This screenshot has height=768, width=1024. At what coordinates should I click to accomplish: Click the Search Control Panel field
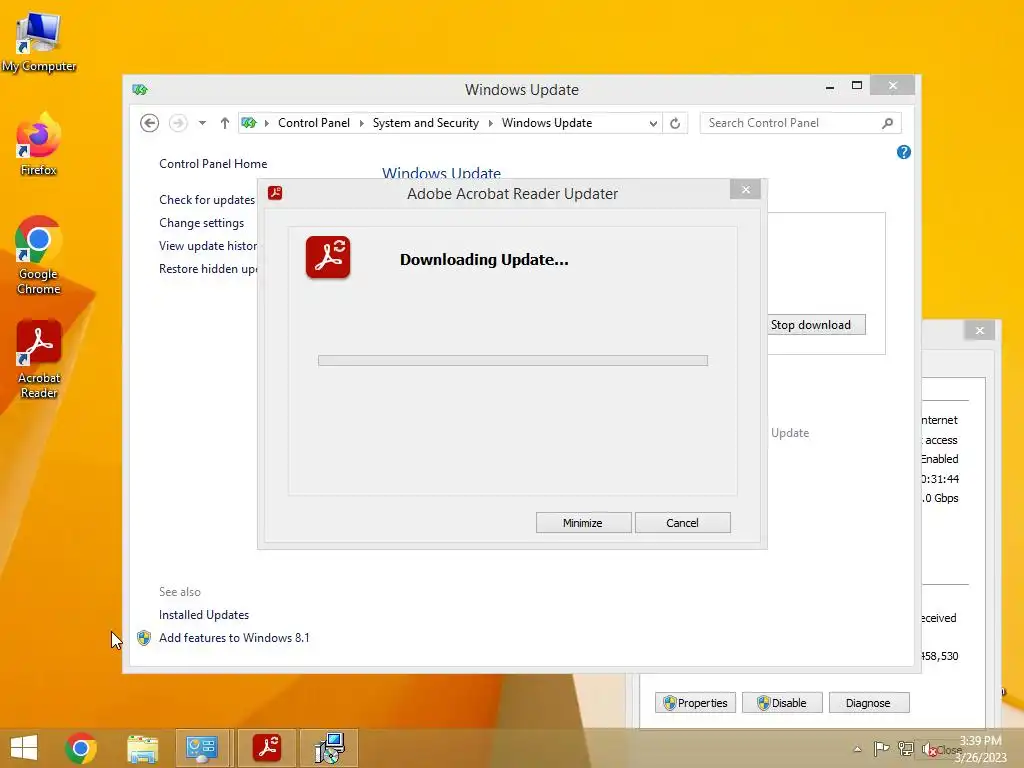801,123
